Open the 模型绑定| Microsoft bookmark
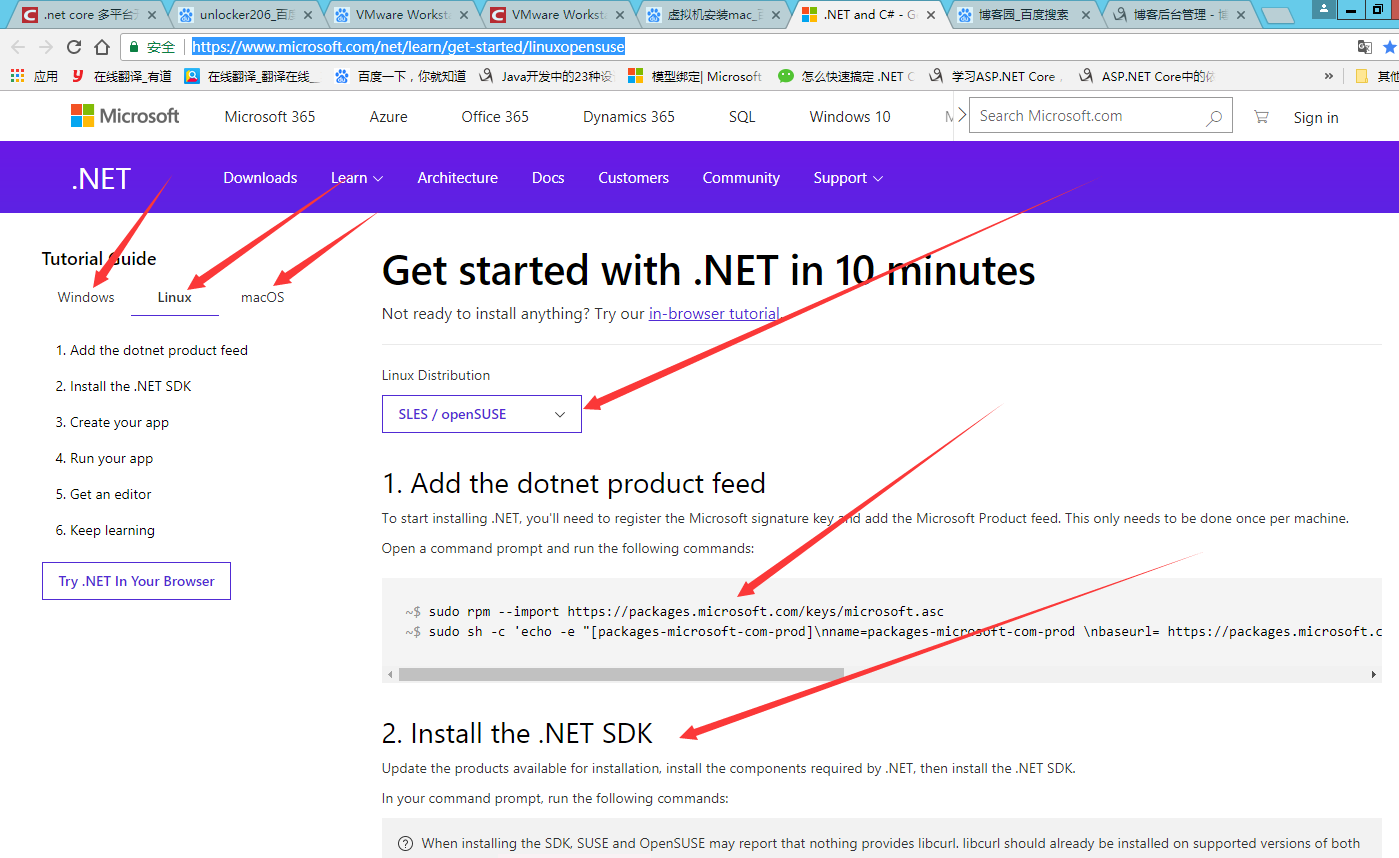1399x858 pixels. [695, 76]
